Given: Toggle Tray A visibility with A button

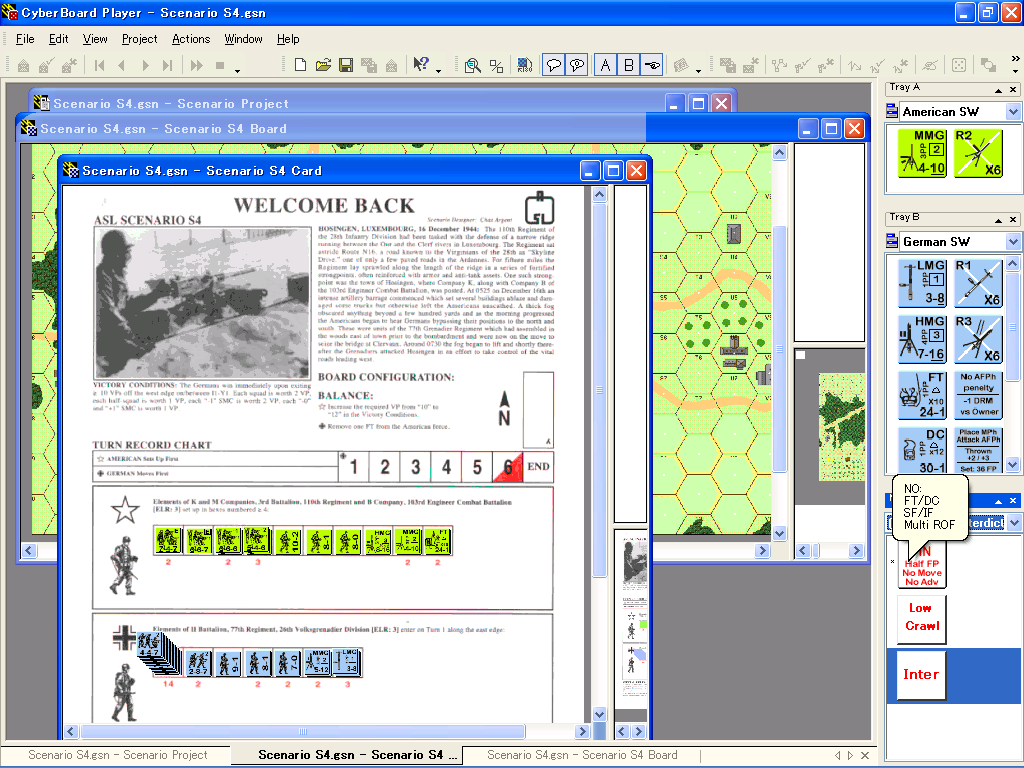Looking at the screenshot, I should 605,65.
